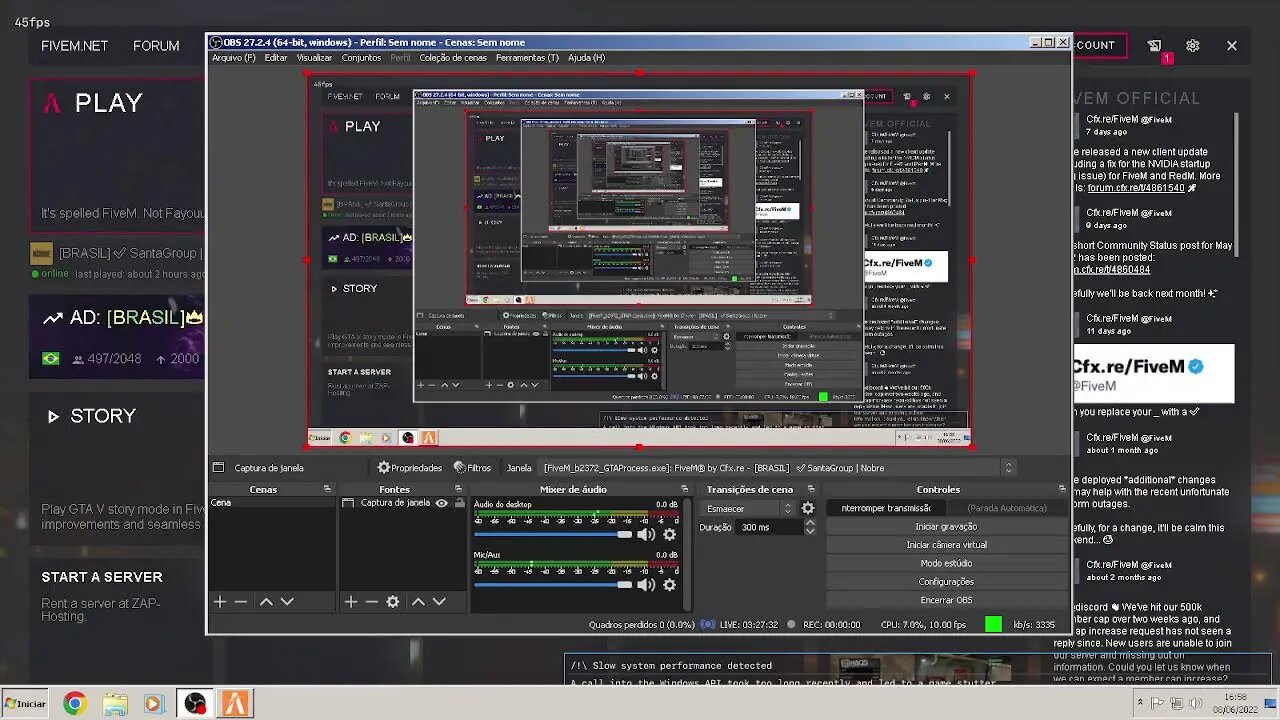Undock the Controles panel
The height and width of the screenshot is (720, 1280).
(1062, 489)
